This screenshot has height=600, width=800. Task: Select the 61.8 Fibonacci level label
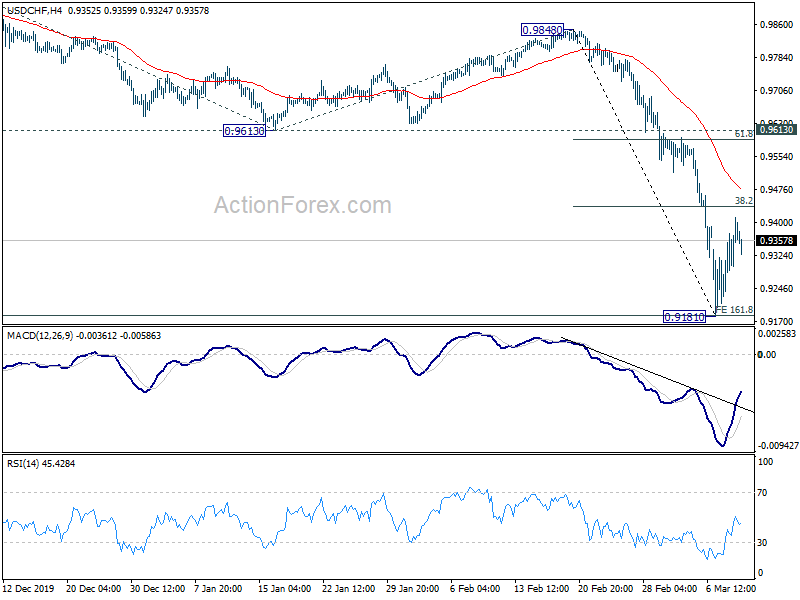[x=743, y=134]
